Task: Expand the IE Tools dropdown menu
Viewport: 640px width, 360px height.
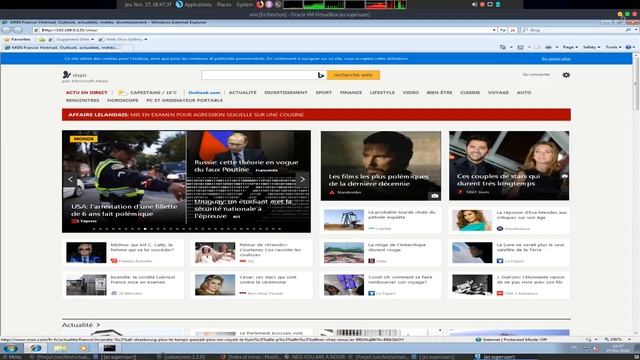Action: tap(613, 47)
